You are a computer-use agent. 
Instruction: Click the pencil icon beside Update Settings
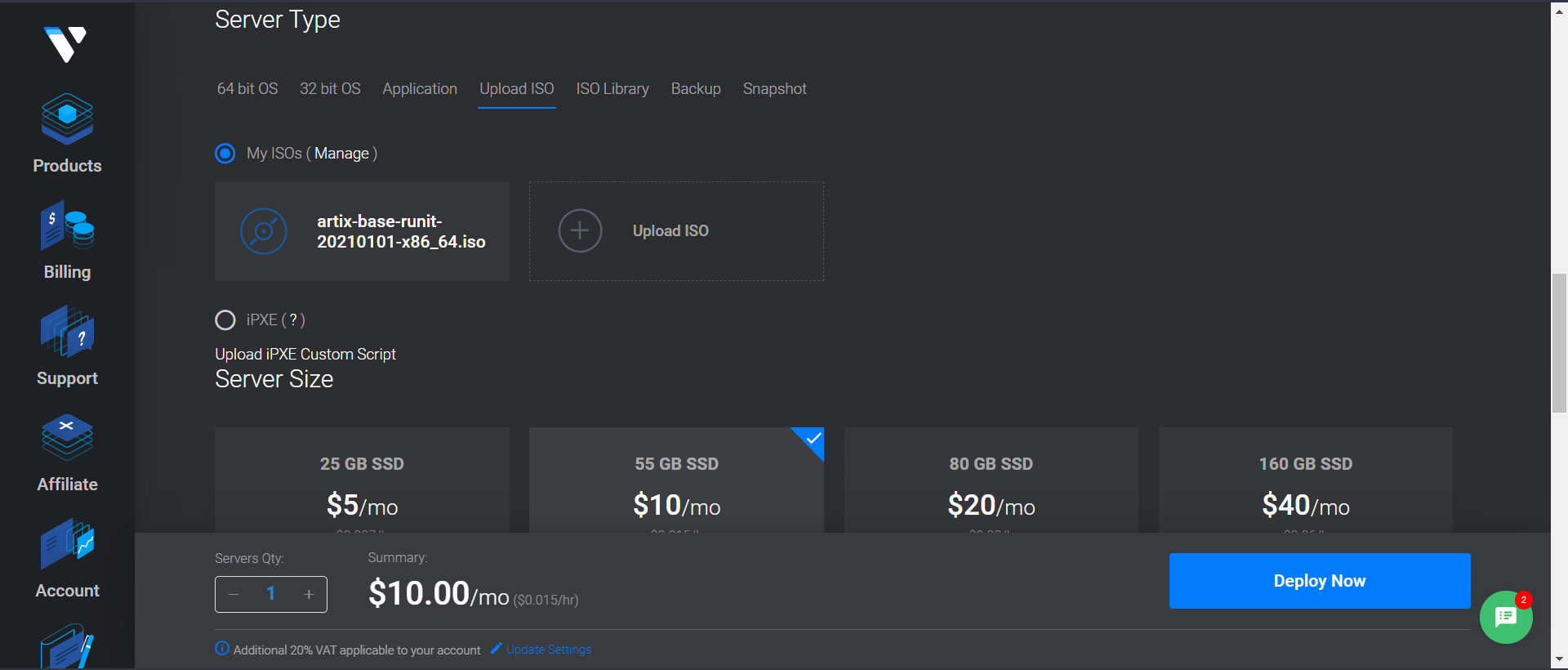[x=497, y=649]
